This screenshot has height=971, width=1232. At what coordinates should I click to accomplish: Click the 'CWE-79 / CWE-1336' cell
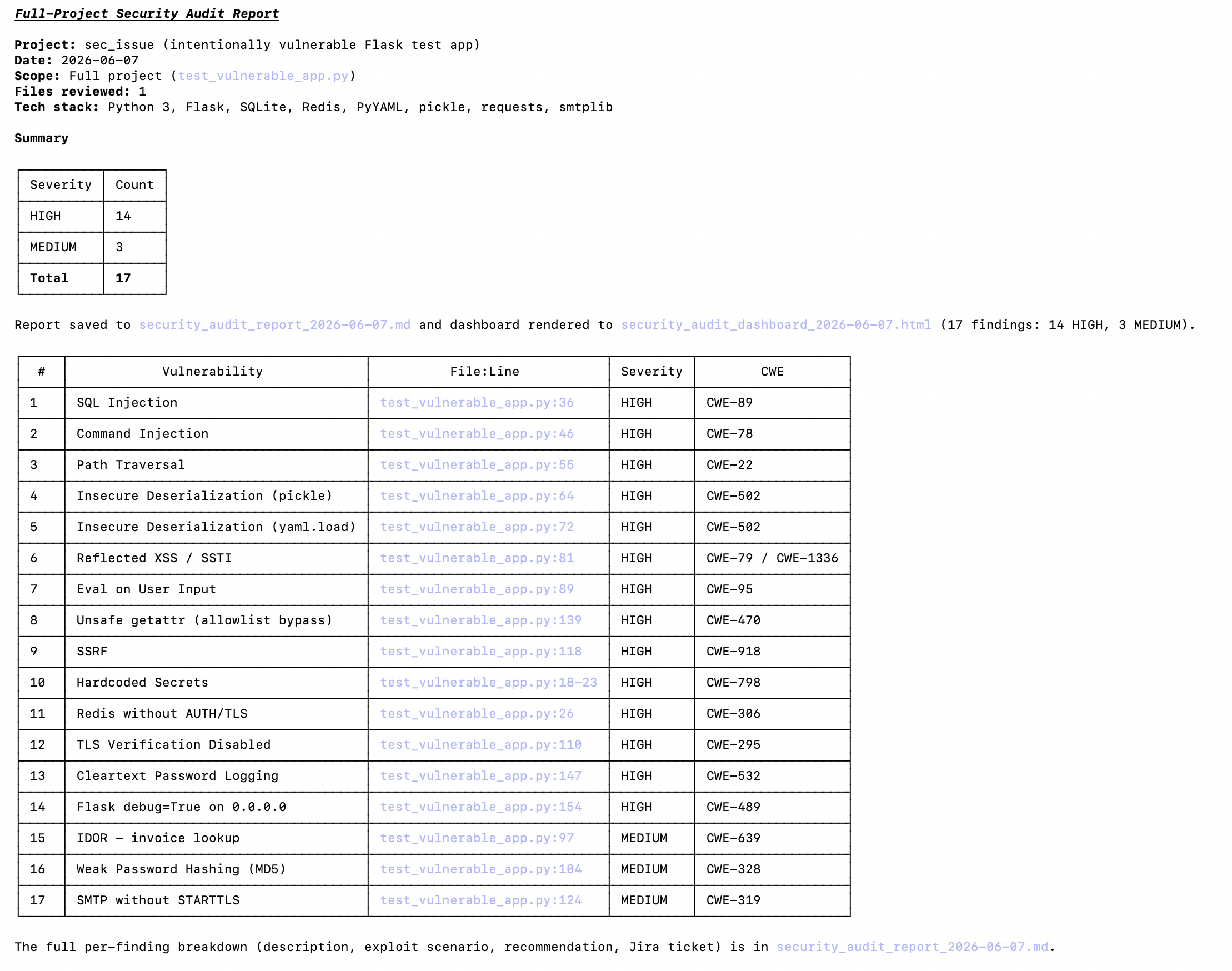[x=772, y=558]
